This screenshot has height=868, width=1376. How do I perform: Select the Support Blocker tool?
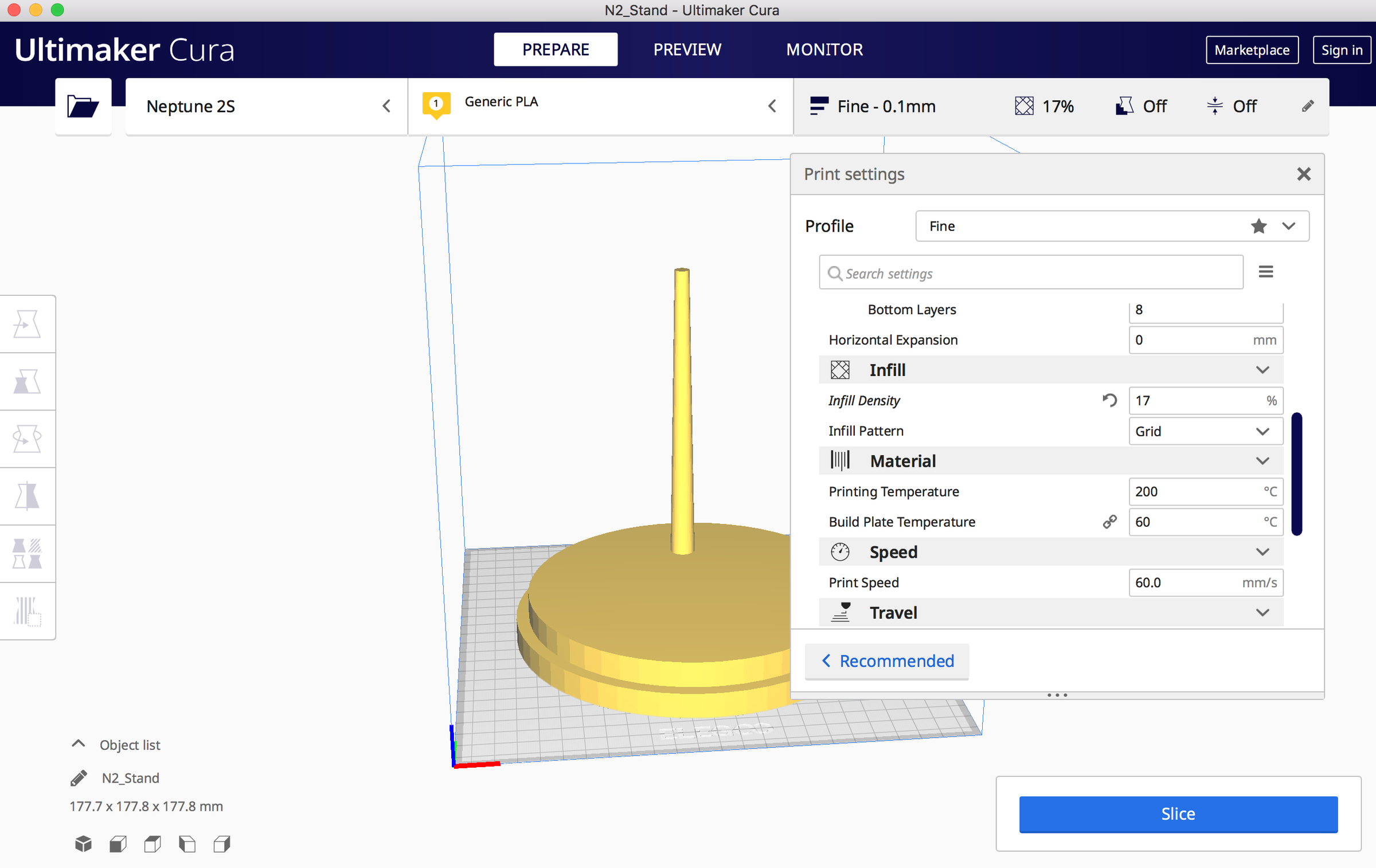[x=27, y=611]
